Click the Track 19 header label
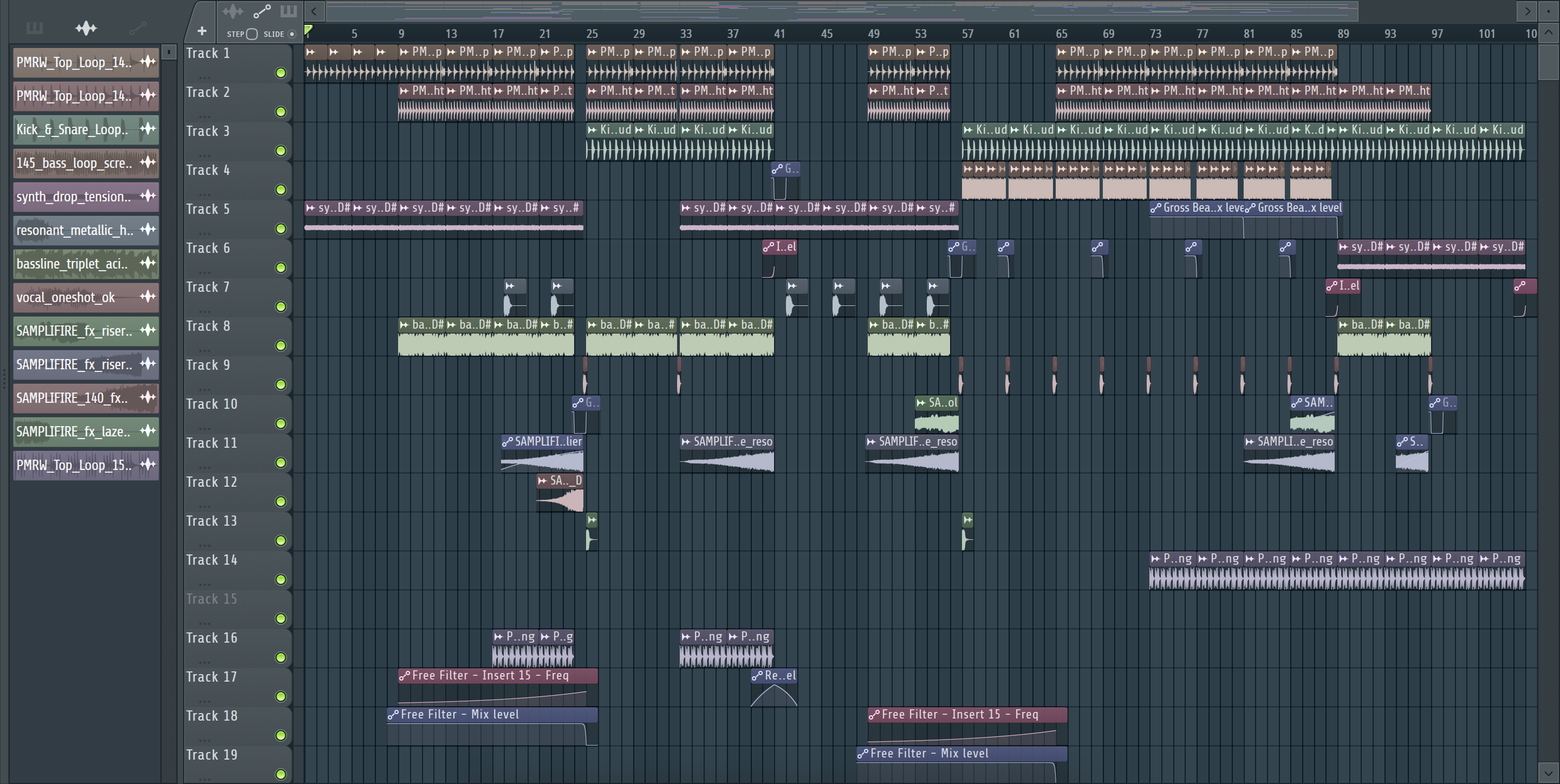The width and height of the screenshot is (1560, 784). click(211, 755)
